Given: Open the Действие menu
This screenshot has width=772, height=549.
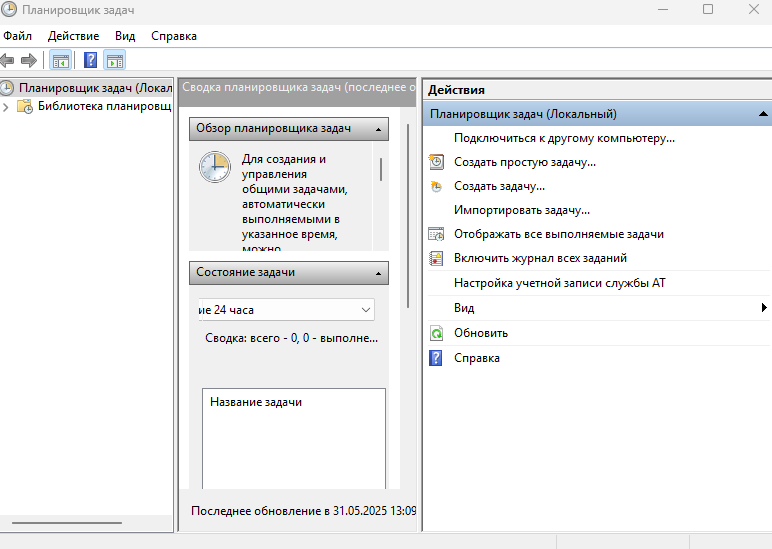Looking at the screenshot, I should point(73,36).
